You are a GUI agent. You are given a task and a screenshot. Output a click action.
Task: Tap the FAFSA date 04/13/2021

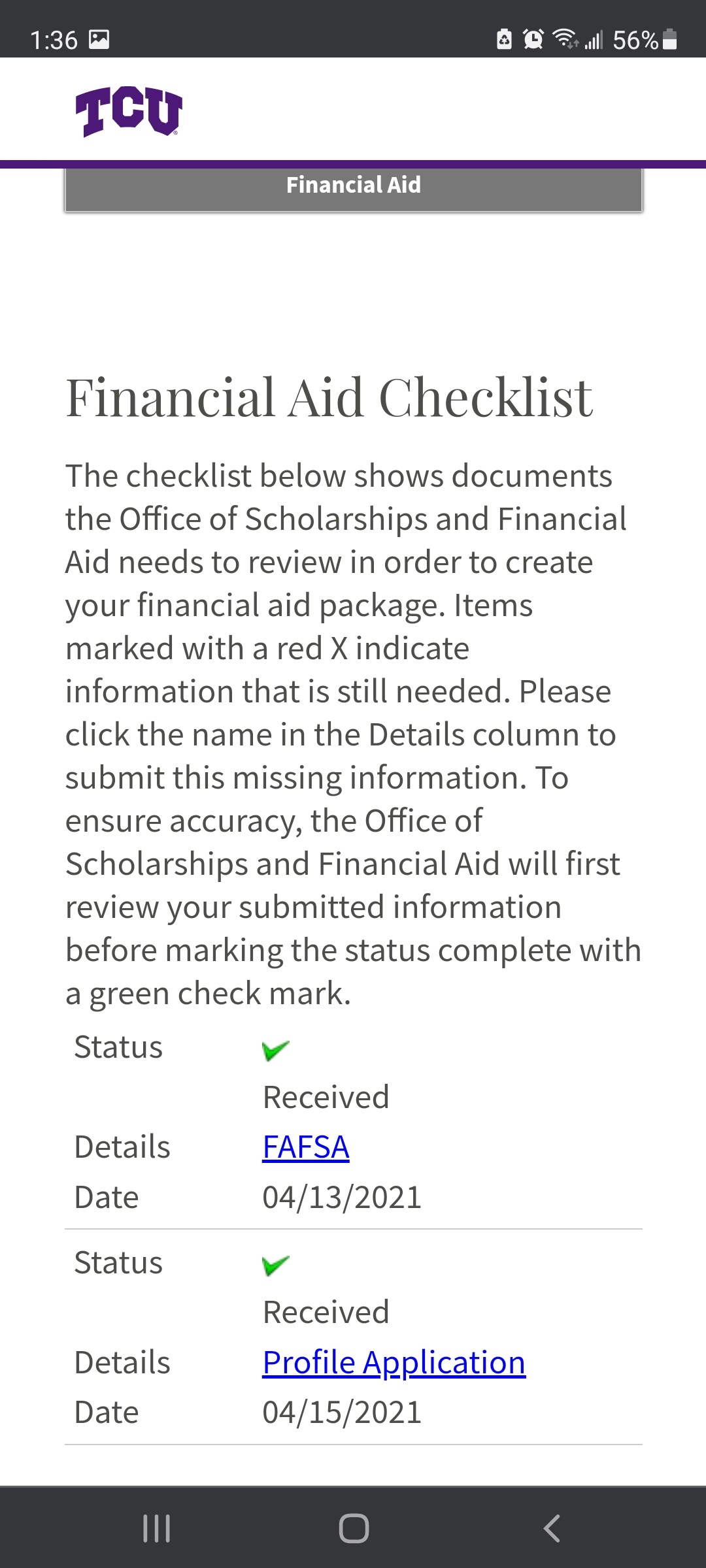(x=342, y=1198)
